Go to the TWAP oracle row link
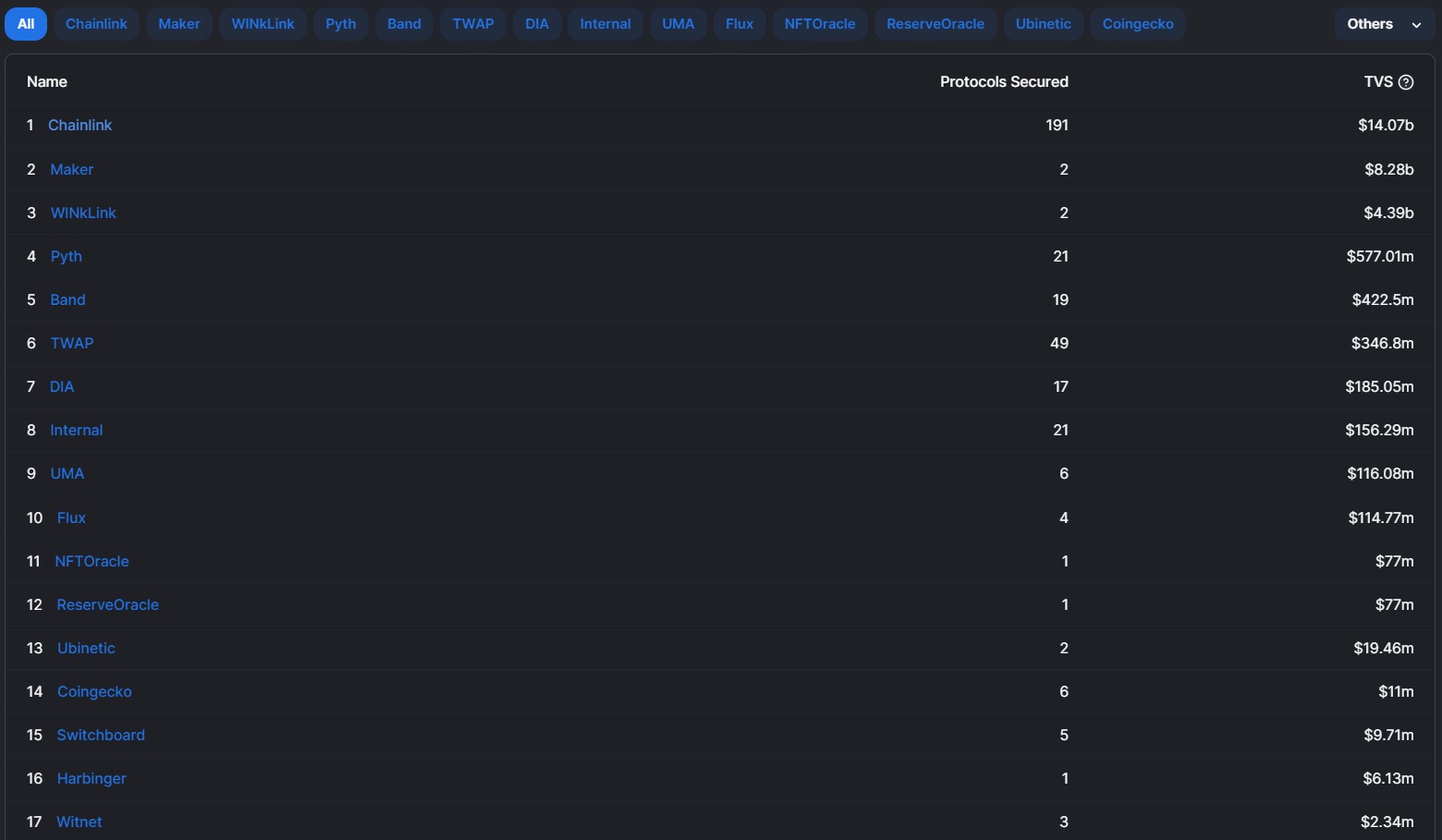 pos(71,344)
